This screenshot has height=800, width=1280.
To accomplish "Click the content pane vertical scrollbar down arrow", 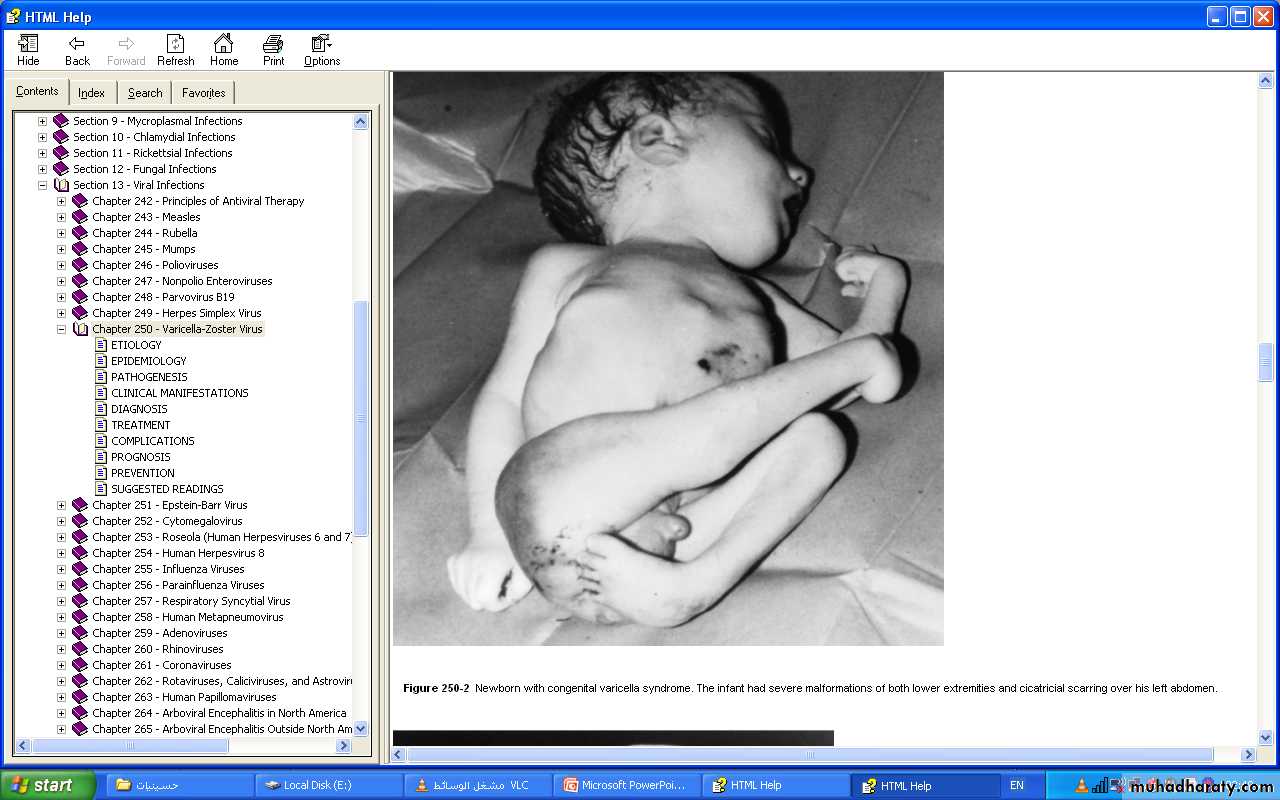I will click(1265, 738).
